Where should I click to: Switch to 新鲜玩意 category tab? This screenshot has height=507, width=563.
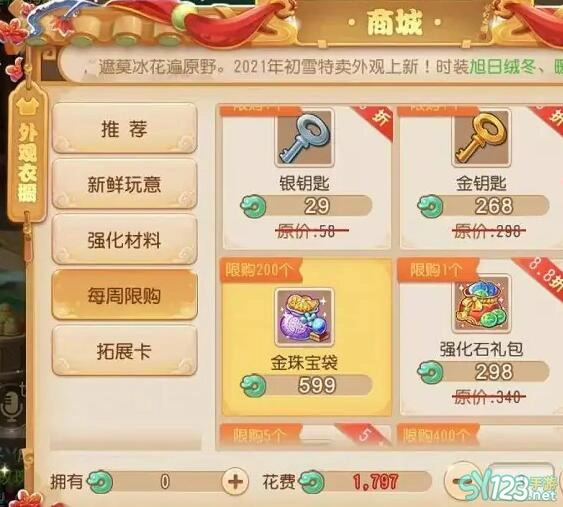click(x=124, y=184)
